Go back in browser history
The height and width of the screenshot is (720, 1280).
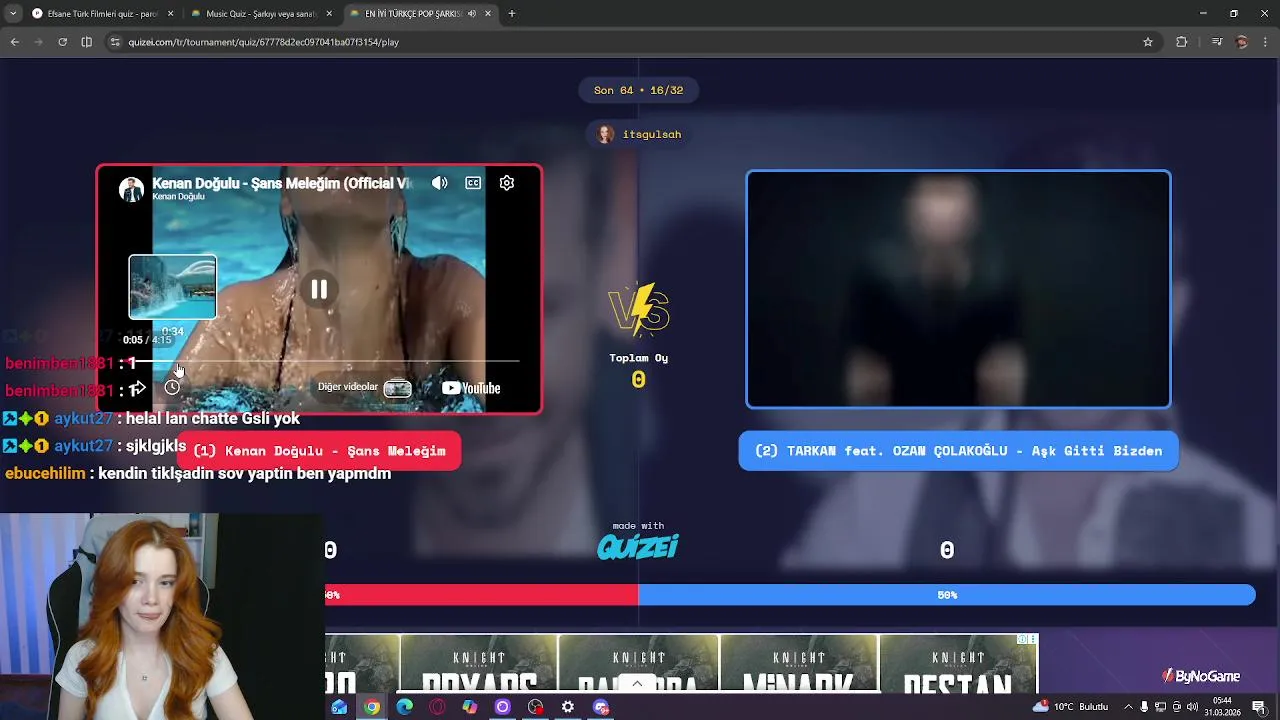(14, 42)
